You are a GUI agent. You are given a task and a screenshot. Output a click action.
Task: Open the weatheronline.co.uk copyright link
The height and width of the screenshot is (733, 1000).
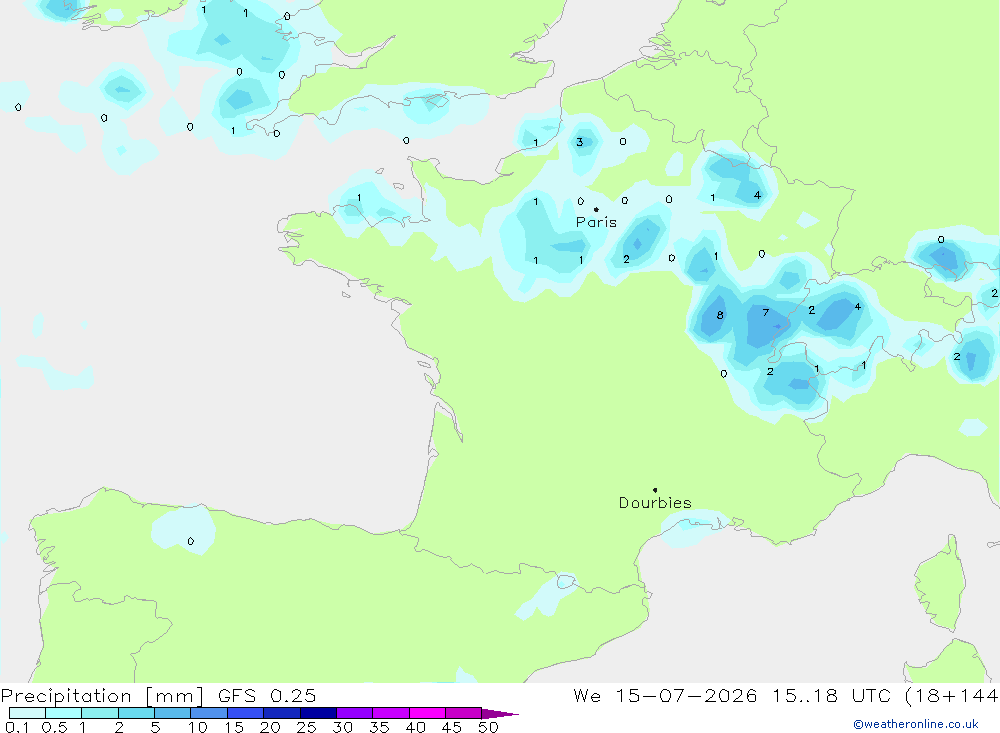click(916, 724)
